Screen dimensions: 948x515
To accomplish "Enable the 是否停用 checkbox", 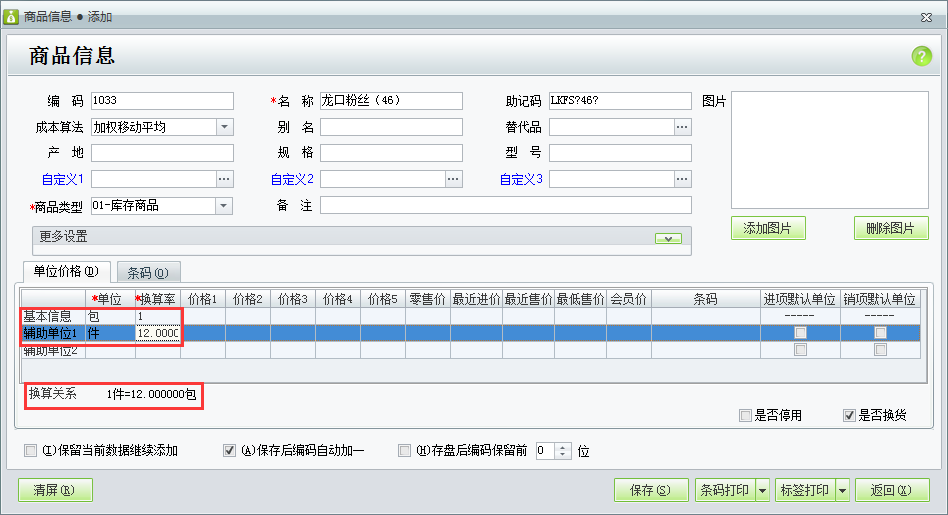I will pos(745,415).
